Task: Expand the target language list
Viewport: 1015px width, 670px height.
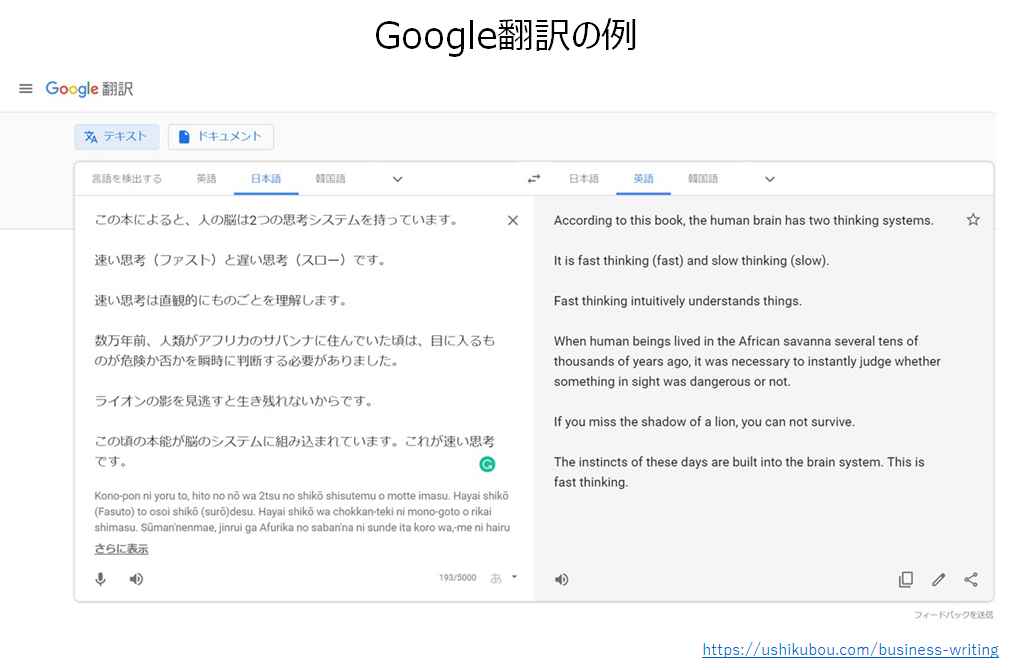Action: [x=770, y=180]
